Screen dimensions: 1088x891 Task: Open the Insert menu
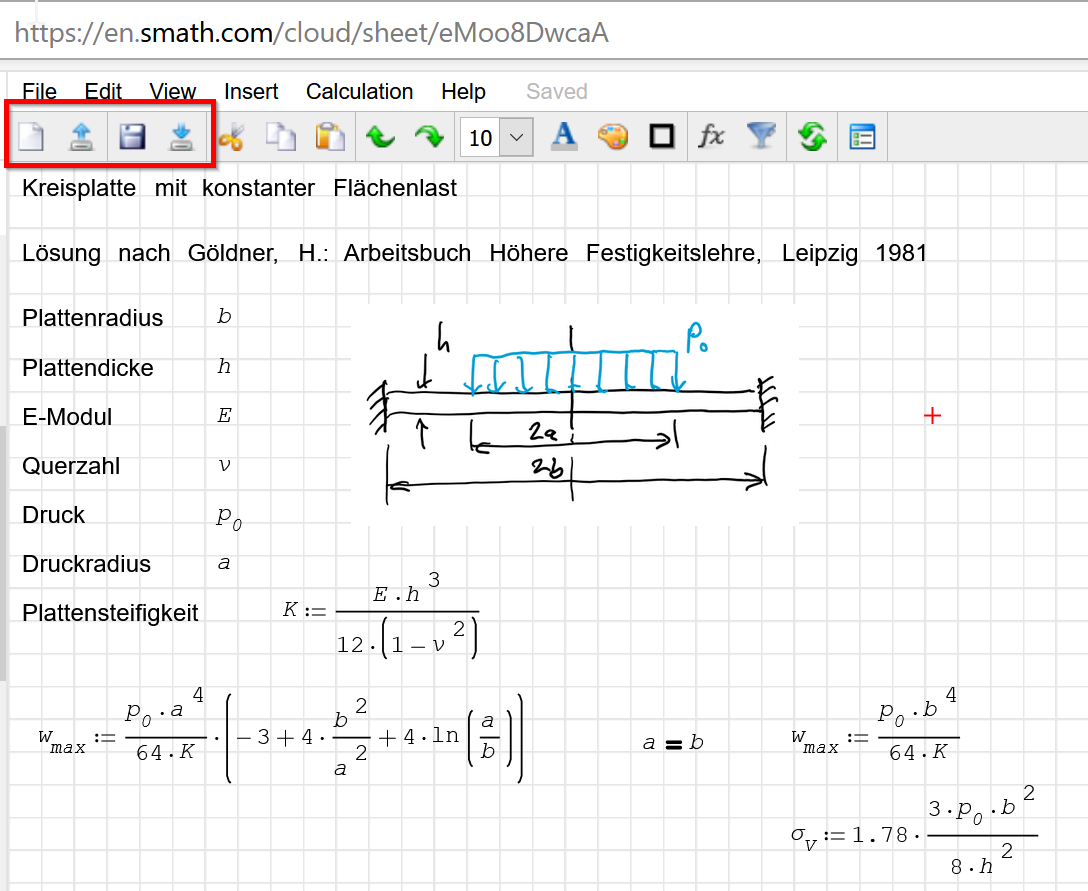pyautogui.click(x=251, y=91)
